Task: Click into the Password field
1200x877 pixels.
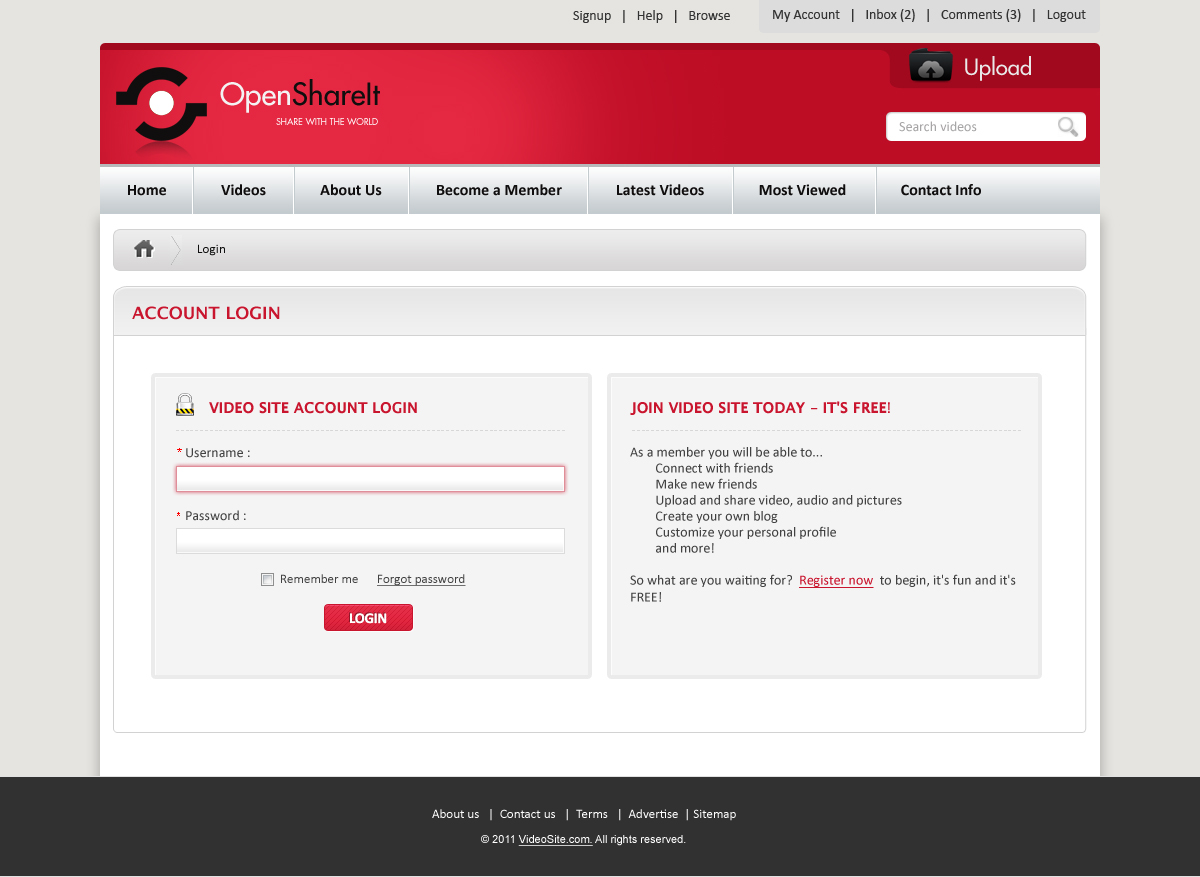Action: (370, 541)
